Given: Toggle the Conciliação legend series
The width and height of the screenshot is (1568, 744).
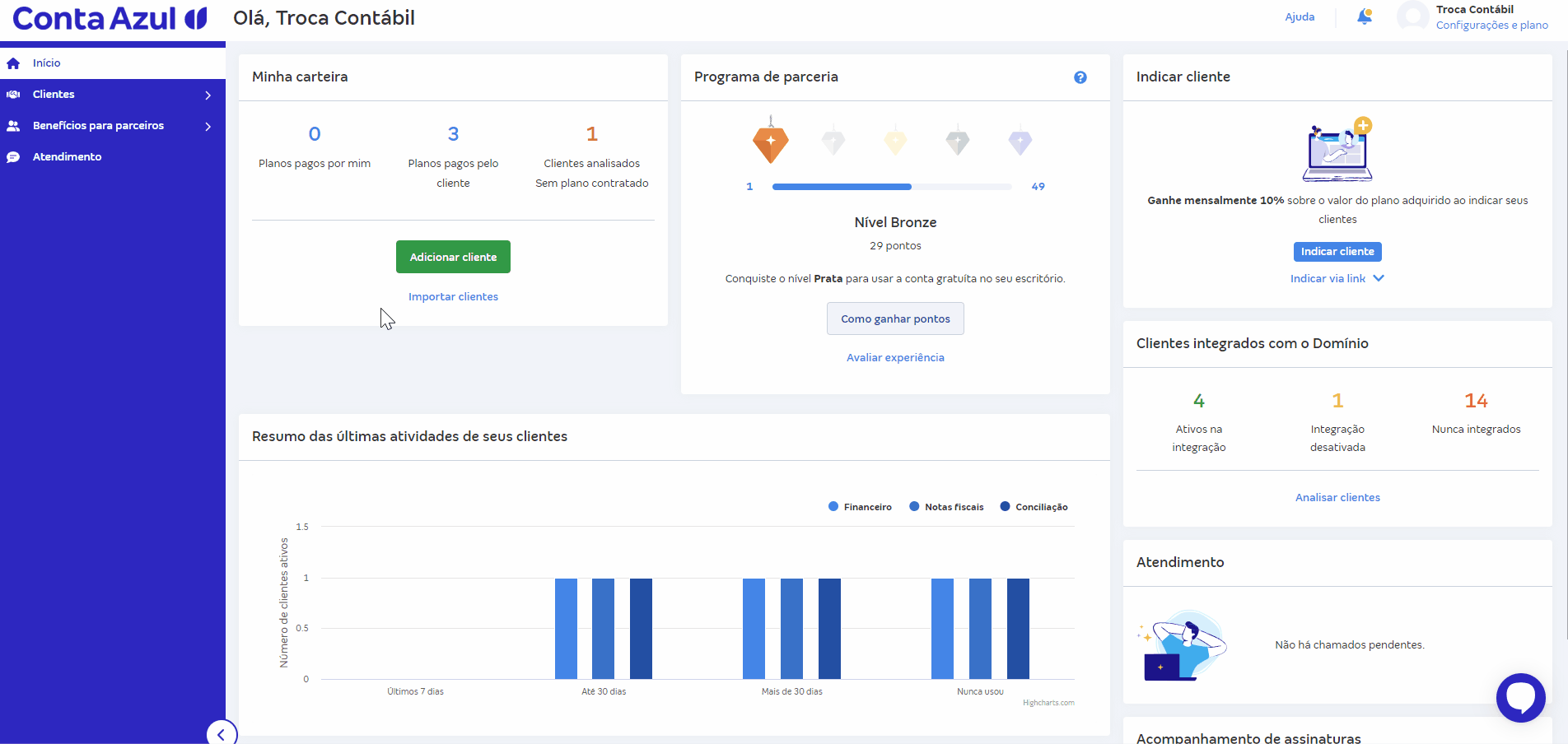Looking at the screenshot, I should 1034,507.
